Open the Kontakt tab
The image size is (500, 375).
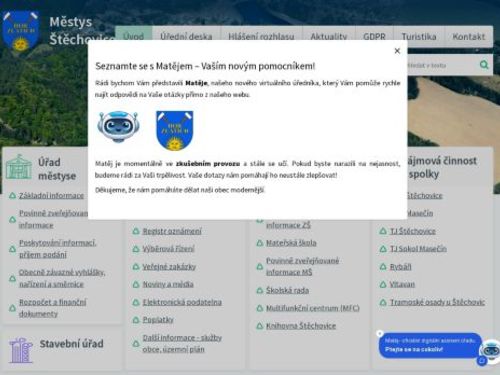click(x=469, y=36)
